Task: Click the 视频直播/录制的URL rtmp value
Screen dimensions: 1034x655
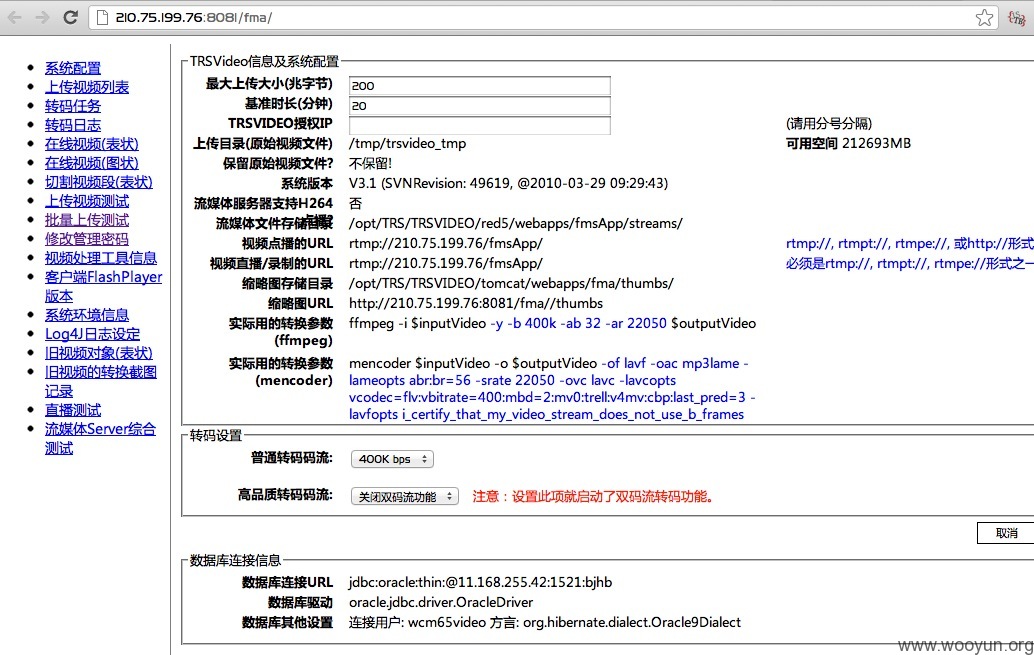Action: click(x=446, y=263)
